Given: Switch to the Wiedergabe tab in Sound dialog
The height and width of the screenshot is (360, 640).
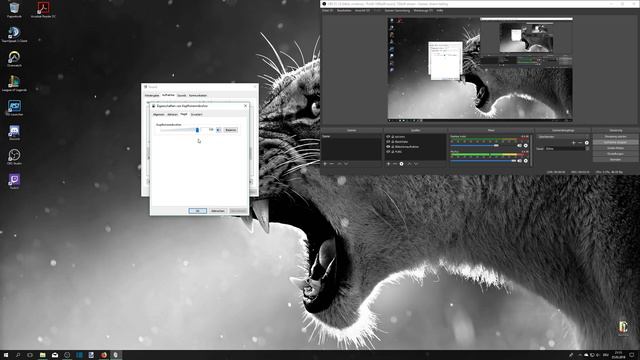Looking at the screenshot, I should click(x=152, y=96).
